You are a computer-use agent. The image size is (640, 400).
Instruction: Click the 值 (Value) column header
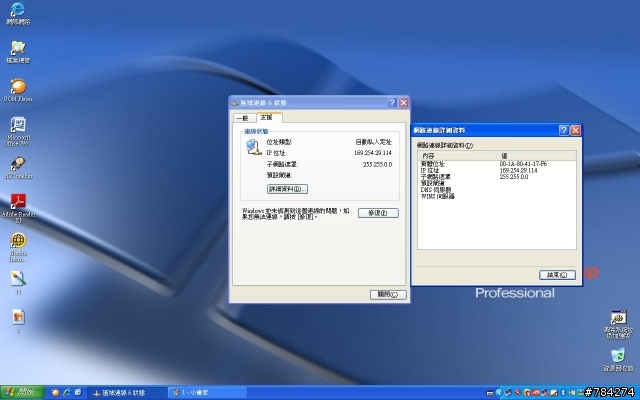click(536, 156)
